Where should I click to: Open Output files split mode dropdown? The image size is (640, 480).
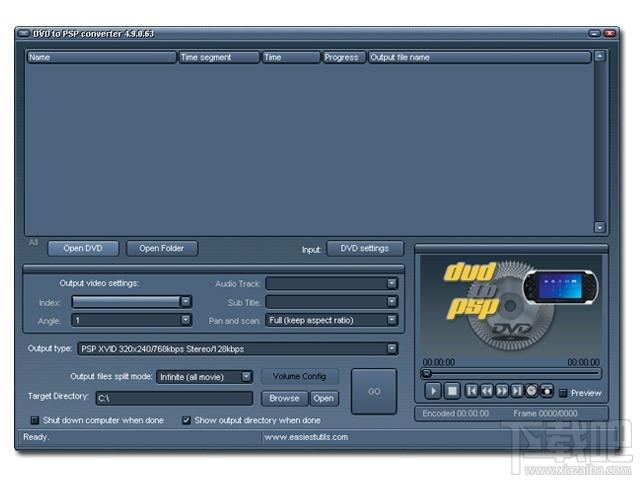246,376
